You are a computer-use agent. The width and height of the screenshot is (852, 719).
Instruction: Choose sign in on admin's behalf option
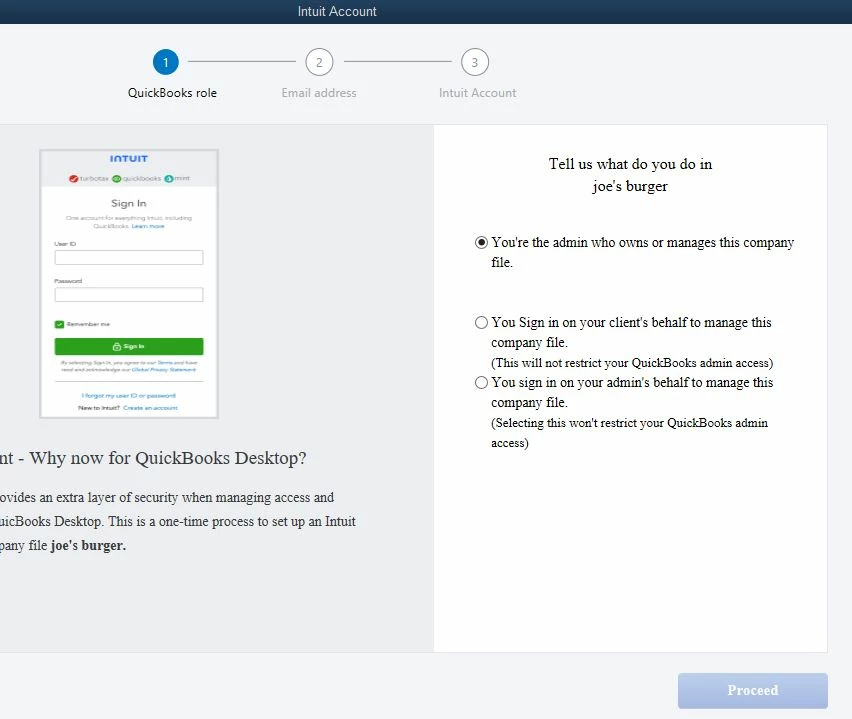coord(481,383)
